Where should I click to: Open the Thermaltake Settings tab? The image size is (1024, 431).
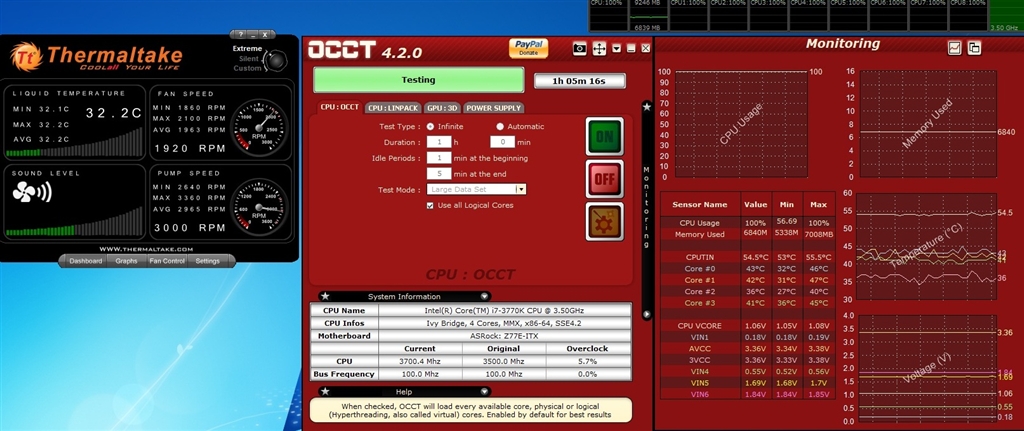[x=208, y=261]
